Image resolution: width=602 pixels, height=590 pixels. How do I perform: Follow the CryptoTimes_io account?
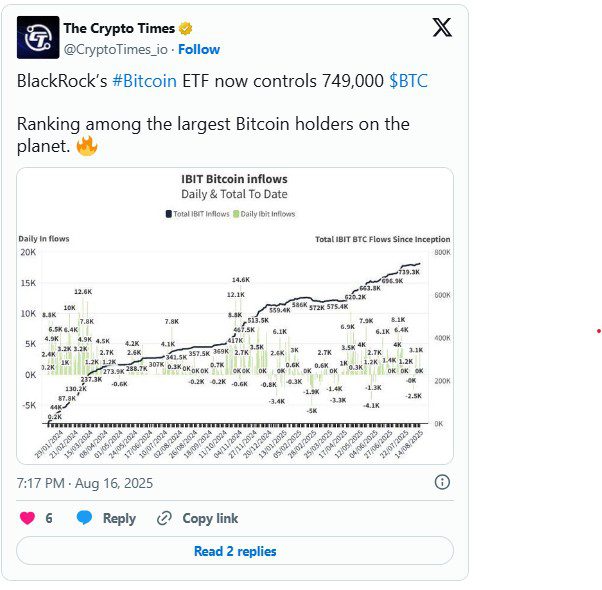click(x=198, y=49)
